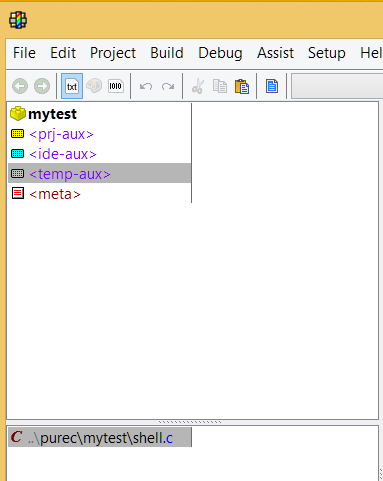The height and width of the screenshot is (481, 383).
Task: Open the Build menu
Action: 167,53
